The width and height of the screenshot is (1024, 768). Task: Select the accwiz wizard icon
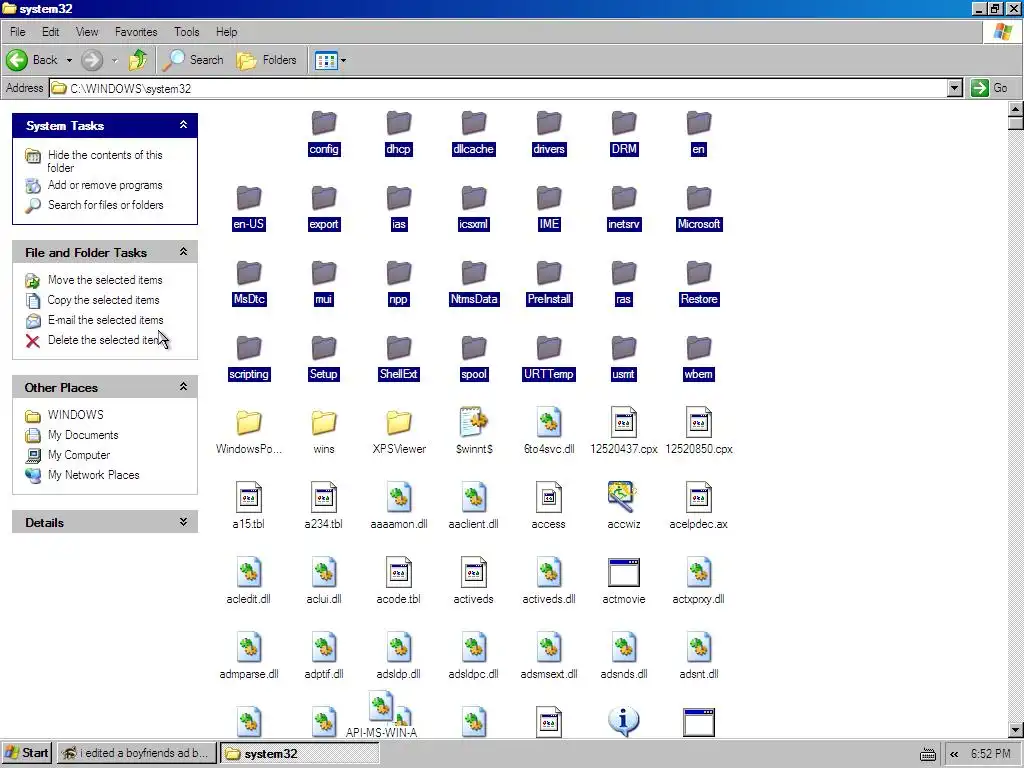point(622,497)
